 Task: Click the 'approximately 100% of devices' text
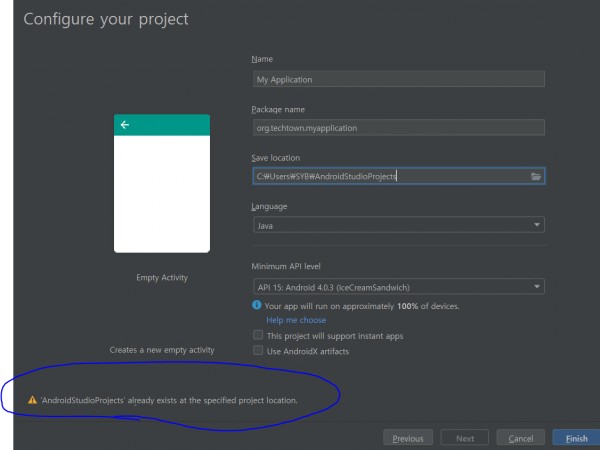[401, 306]
